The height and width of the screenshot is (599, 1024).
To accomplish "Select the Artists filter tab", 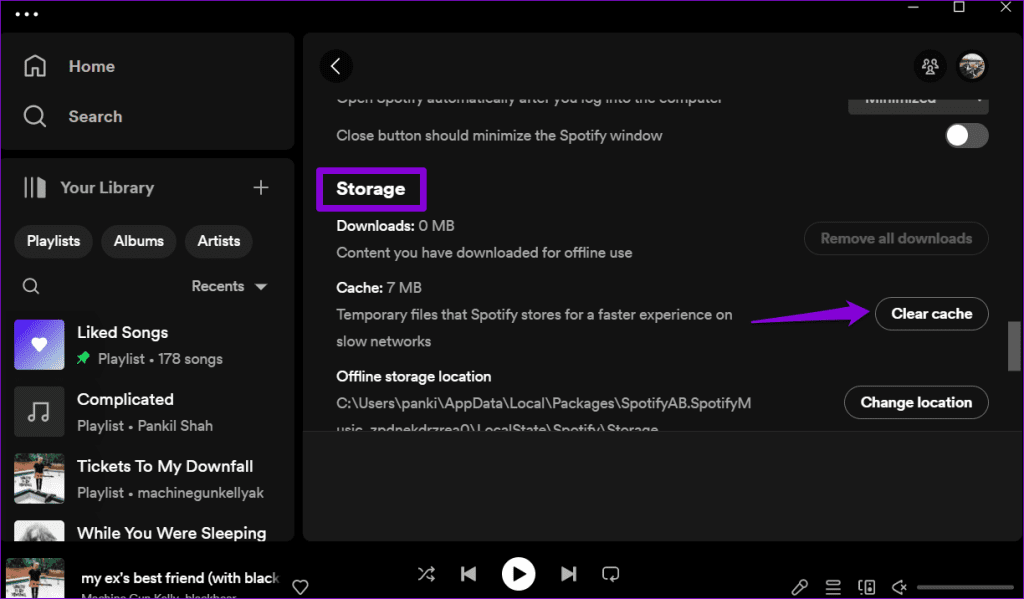I will click(219, 241).
